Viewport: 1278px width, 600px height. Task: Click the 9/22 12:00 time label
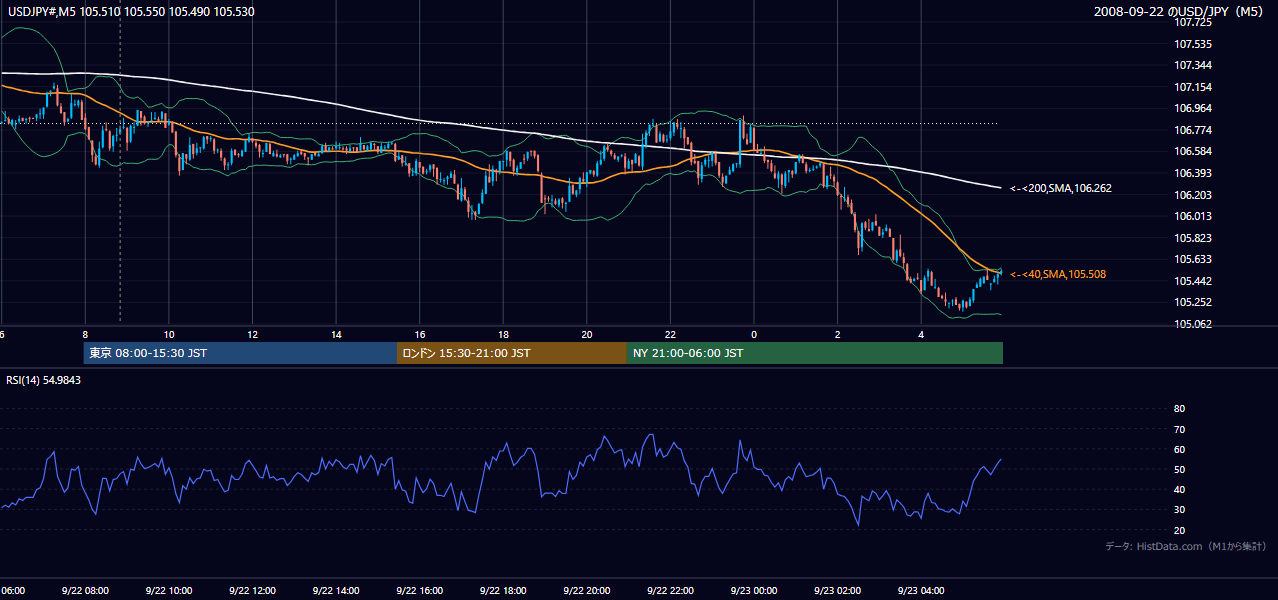[x=252, y=590]
